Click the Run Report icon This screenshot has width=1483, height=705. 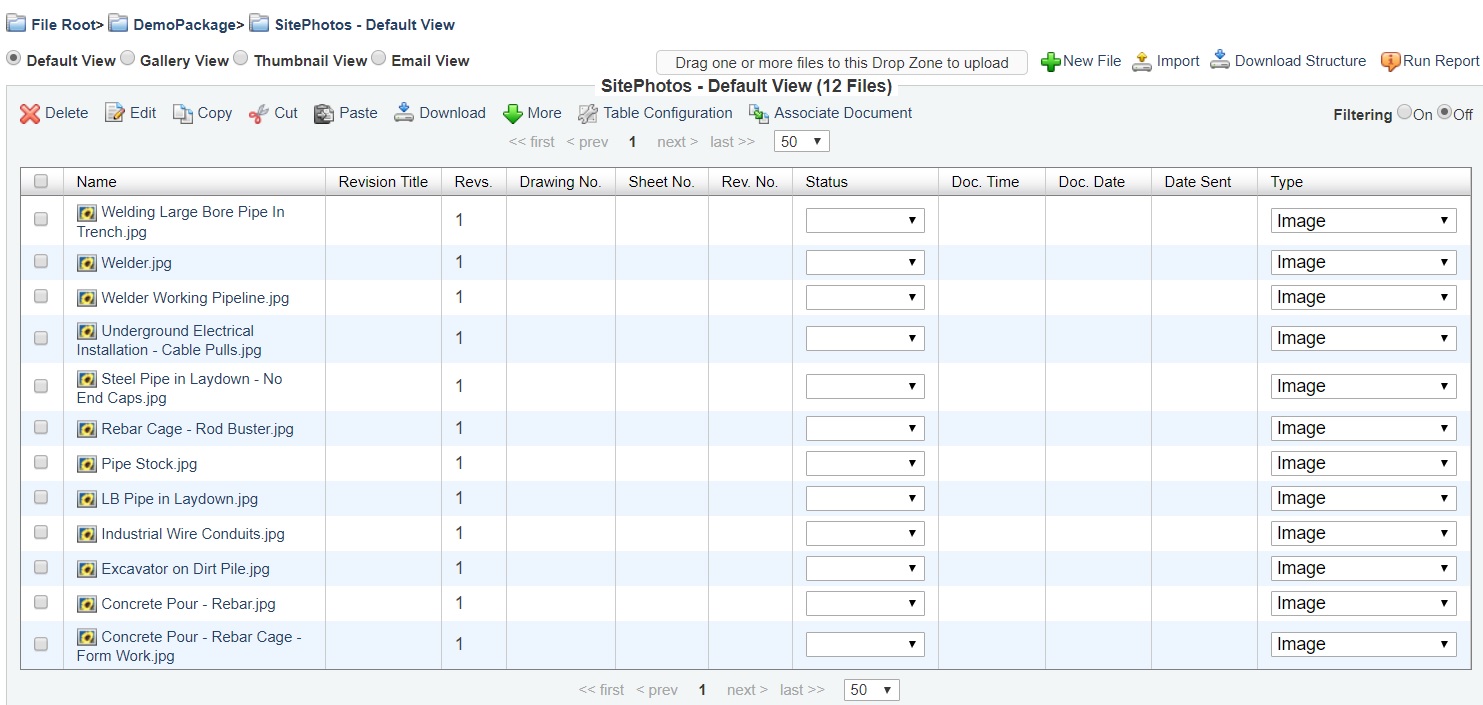[1390, 62]
